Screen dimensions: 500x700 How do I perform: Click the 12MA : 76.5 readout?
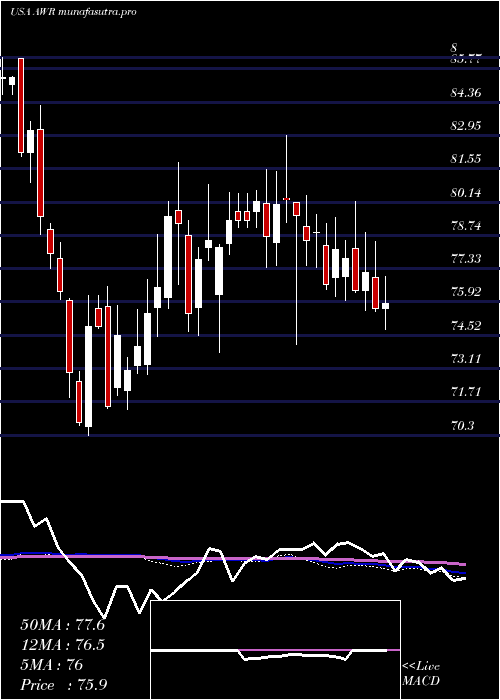(x=63, y=645)
